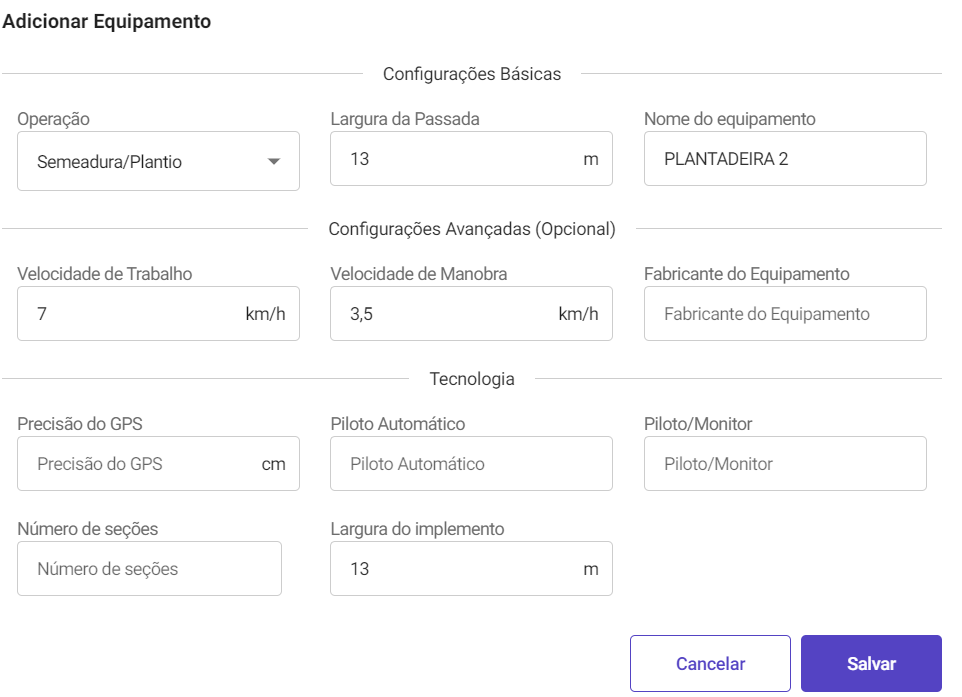Click the Cancelar button
Screen dimensions: 962x697
[x=710, y=663]
